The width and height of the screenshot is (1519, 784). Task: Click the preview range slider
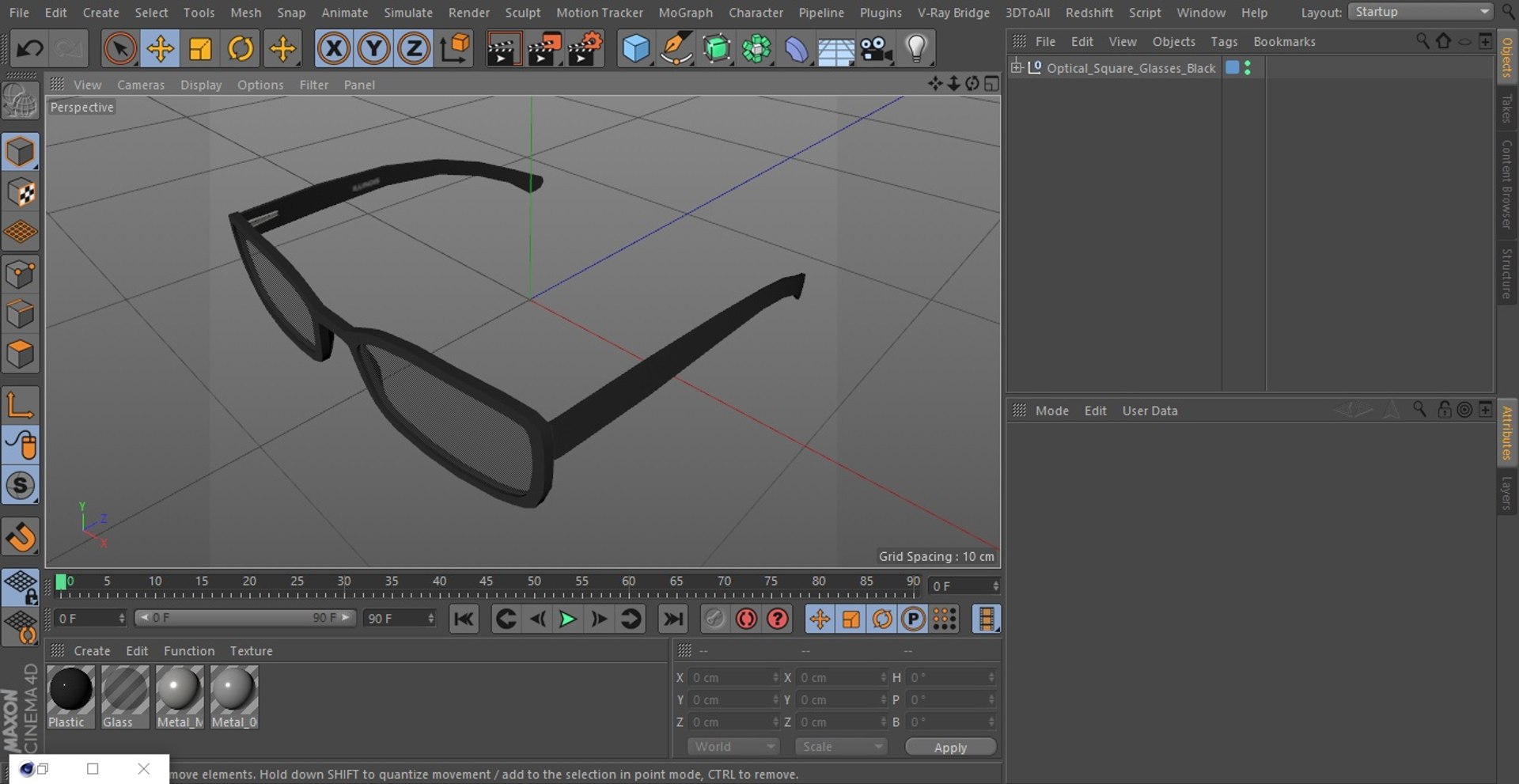point(245,618)
